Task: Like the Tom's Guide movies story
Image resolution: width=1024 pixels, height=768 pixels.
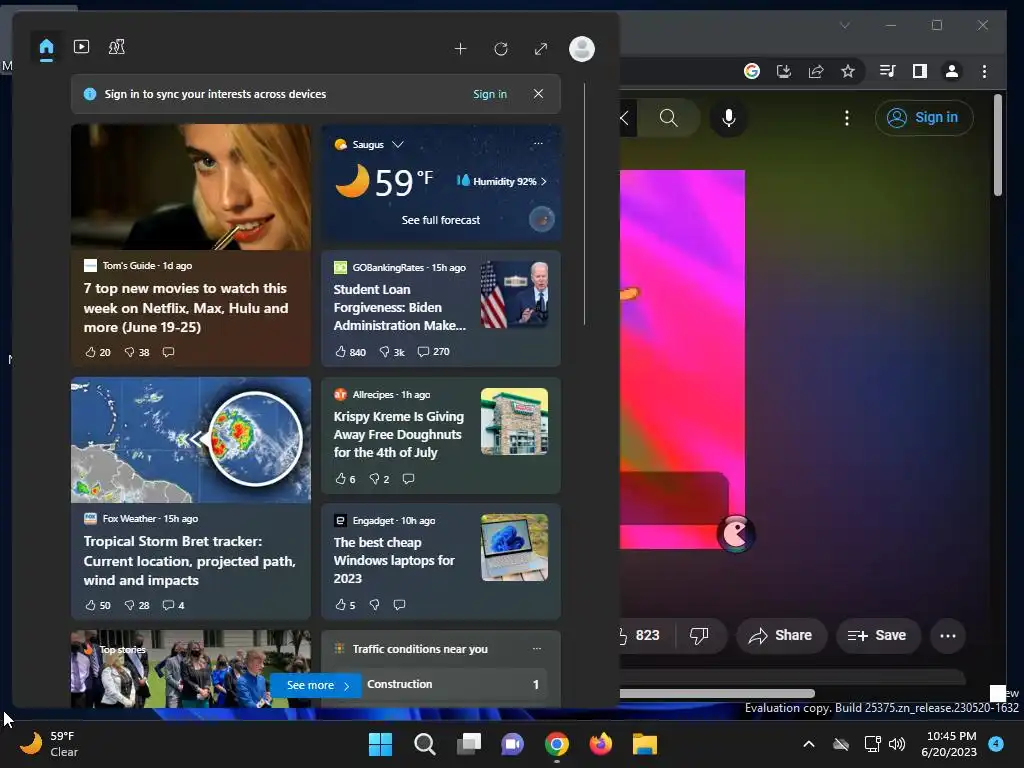Action: [x=98, y=352]
